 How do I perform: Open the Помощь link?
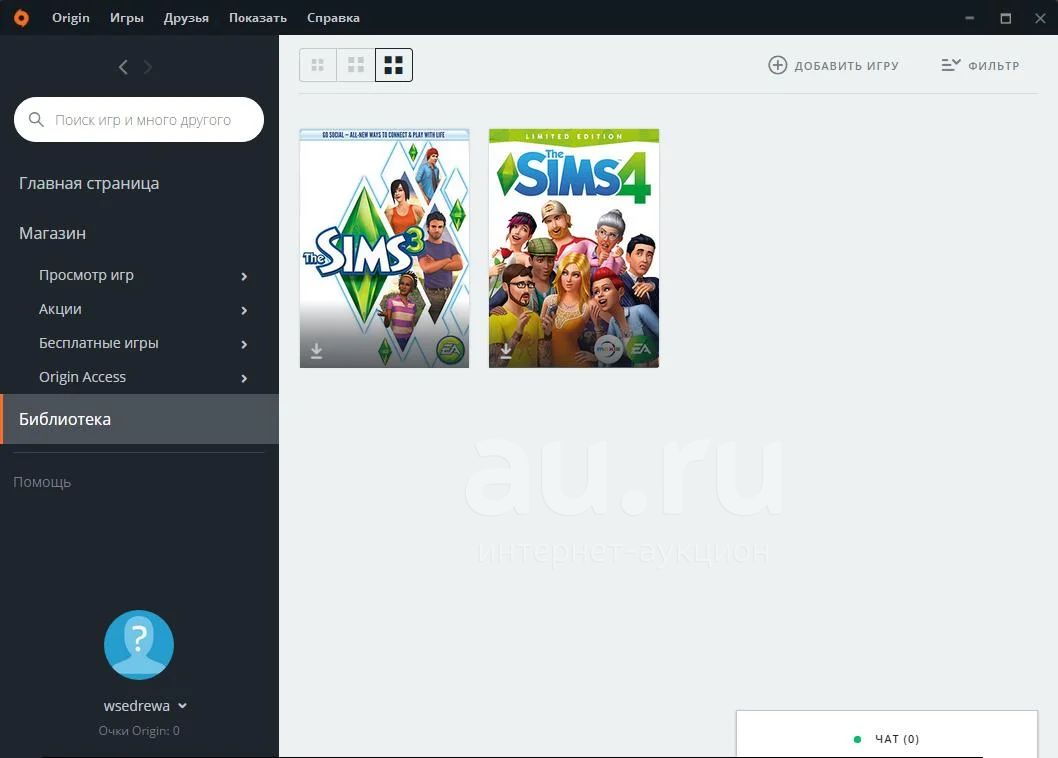pos(42,482)
